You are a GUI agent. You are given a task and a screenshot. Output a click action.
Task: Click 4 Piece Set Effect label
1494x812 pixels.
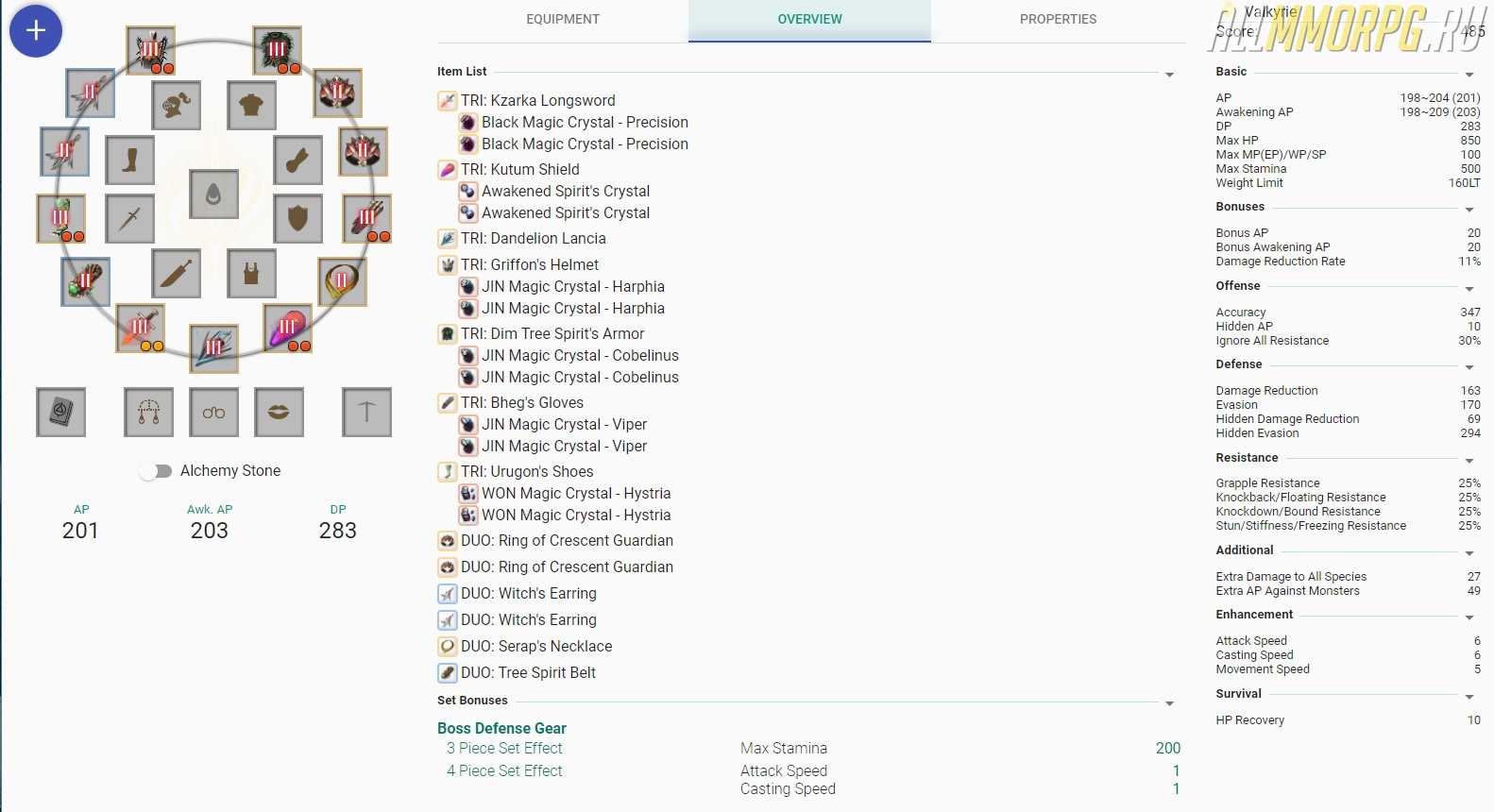pos(504,770)
